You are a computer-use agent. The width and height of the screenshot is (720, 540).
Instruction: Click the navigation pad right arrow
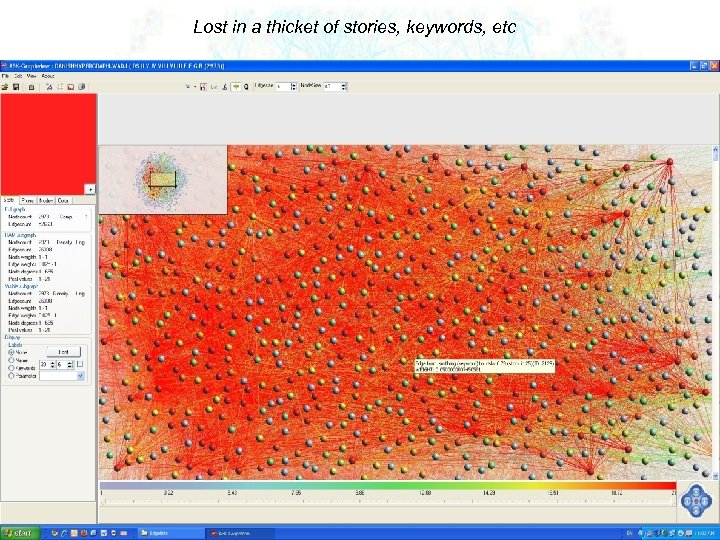(x=705, y=501)
